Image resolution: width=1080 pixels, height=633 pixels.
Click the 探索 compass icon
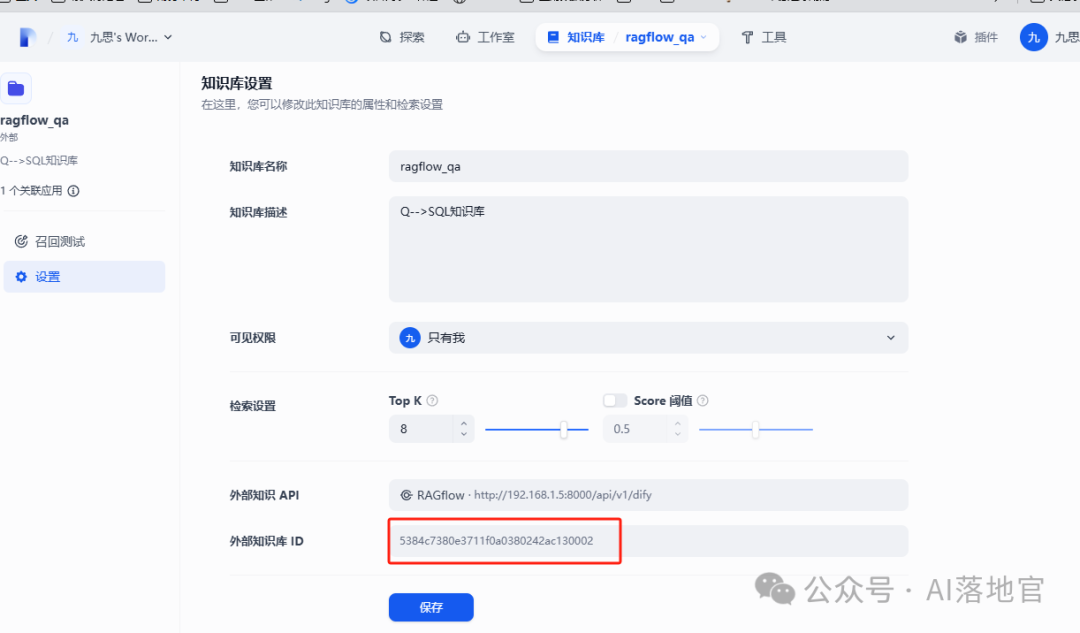[386, 37]
